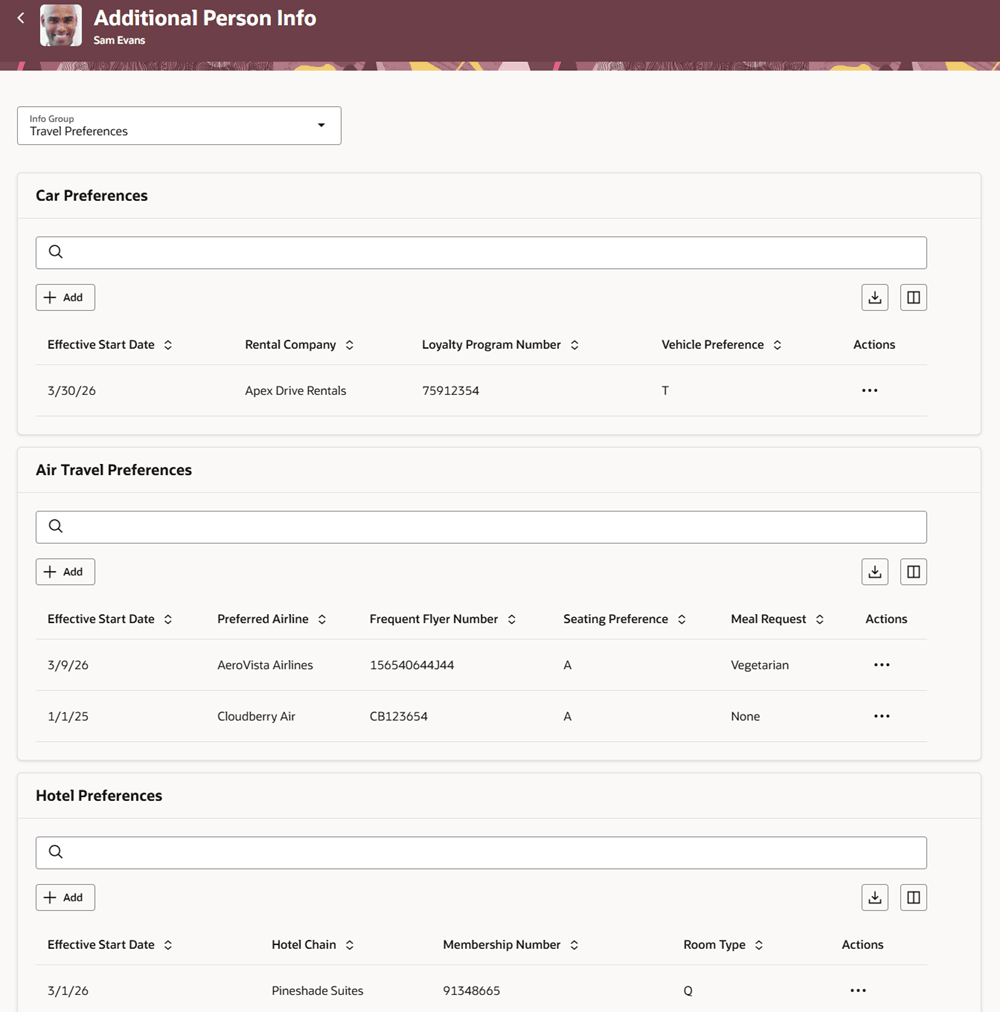Open actions menu for Pineshade Suites
The image size is (1000, 1012).
[858, 991]
